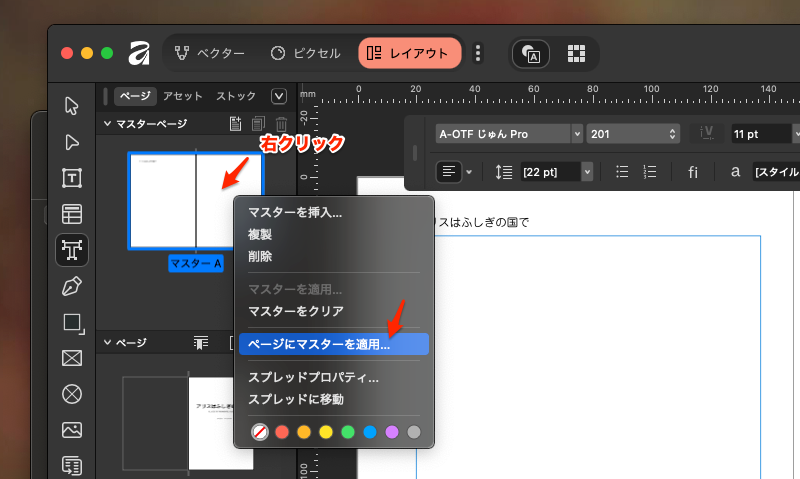Select the マスター A spread thumbnail
Screen dimensions: 800x479
click(195, 200)
